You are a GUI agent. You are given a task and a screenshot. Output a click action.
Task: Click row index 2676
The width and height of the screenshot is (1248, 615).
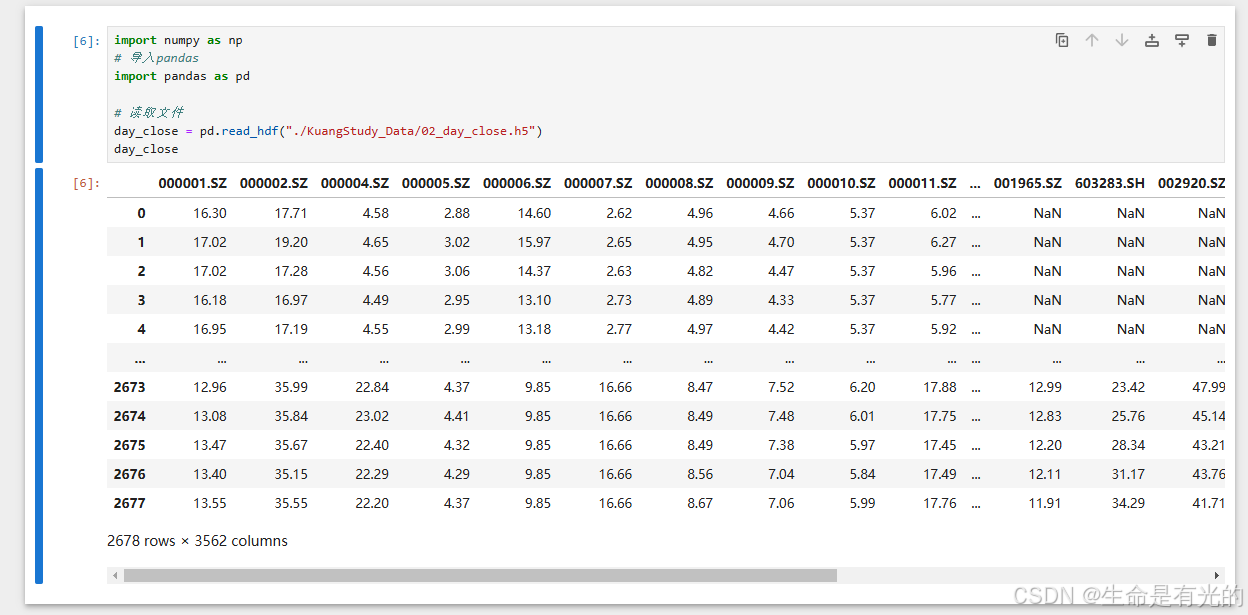click(129, 474)
